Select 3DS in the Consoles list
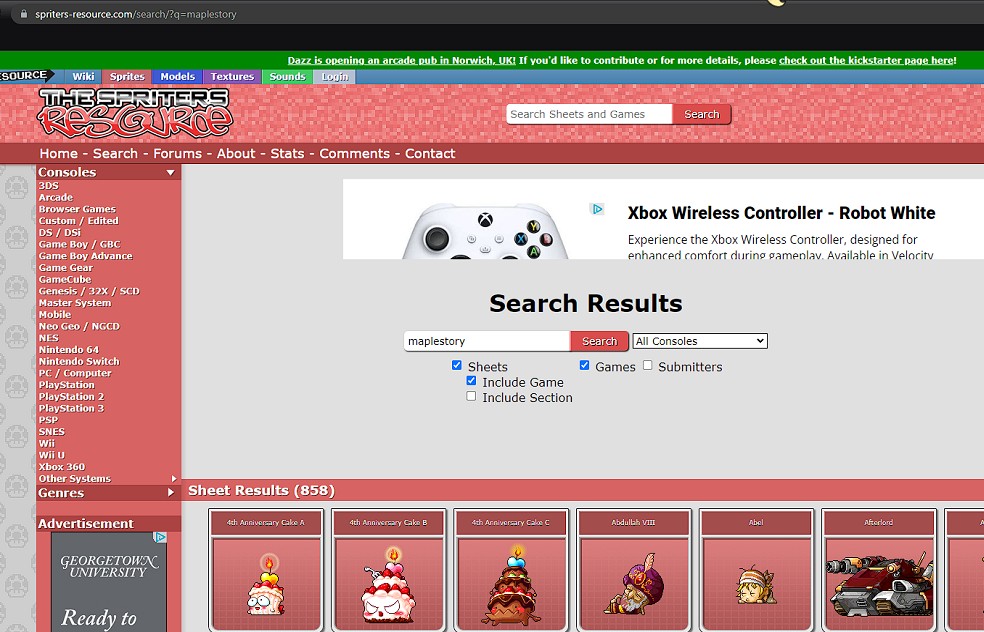This screenshot has height=632, width=984. [x=48, y=186]
